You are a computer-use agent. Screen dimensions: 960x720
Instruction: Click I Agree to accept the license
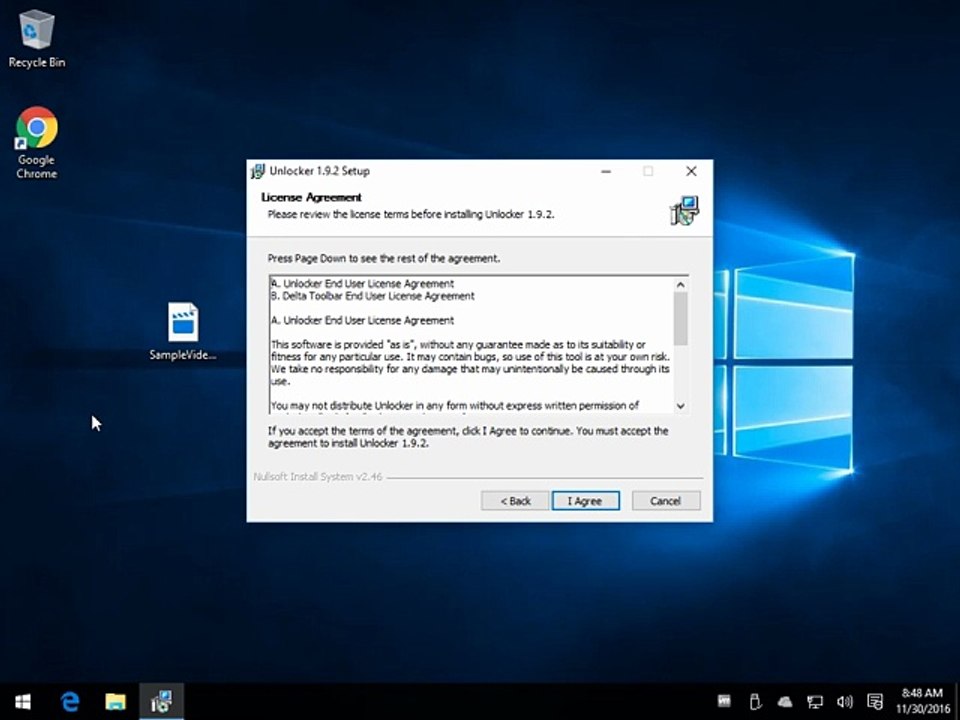pos(585,501)
